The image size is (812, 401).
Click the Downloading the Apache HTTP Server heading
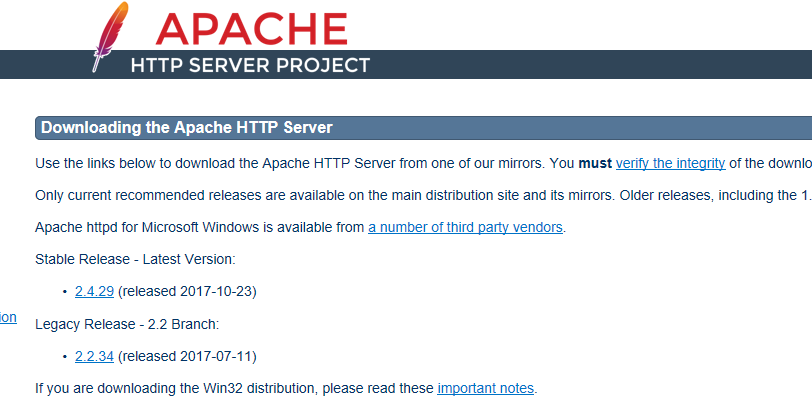point(187,128)
